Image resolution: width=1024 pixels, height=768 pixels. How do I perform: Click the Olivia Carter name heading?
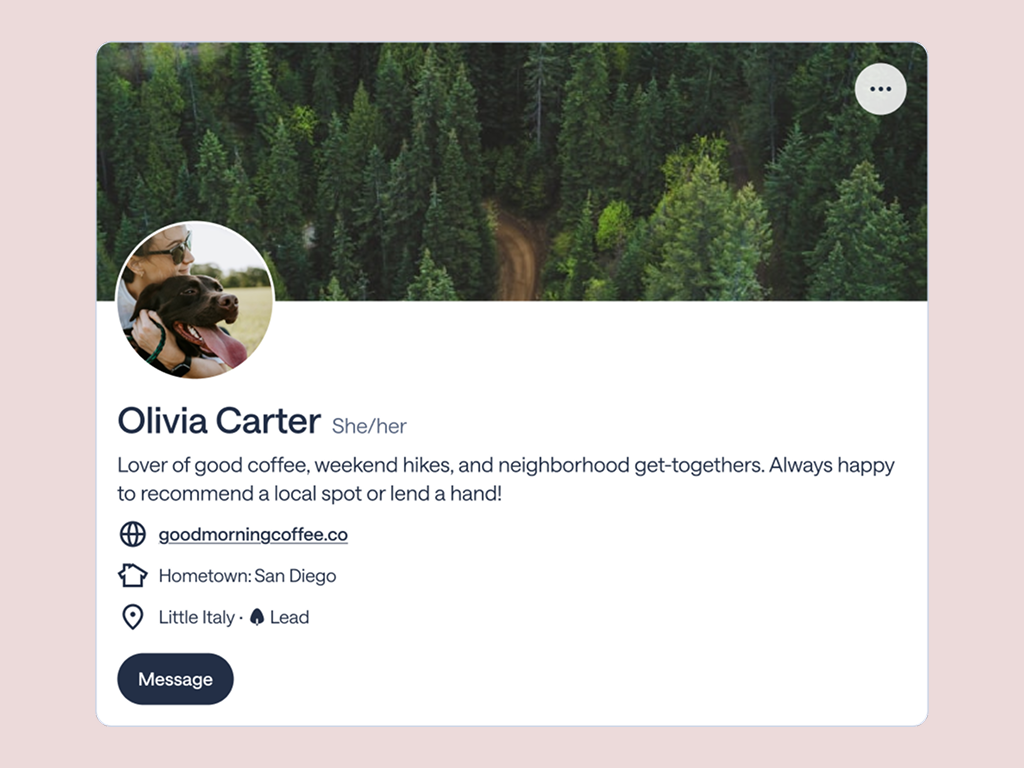pyautogui.click(x=219, y=421)
